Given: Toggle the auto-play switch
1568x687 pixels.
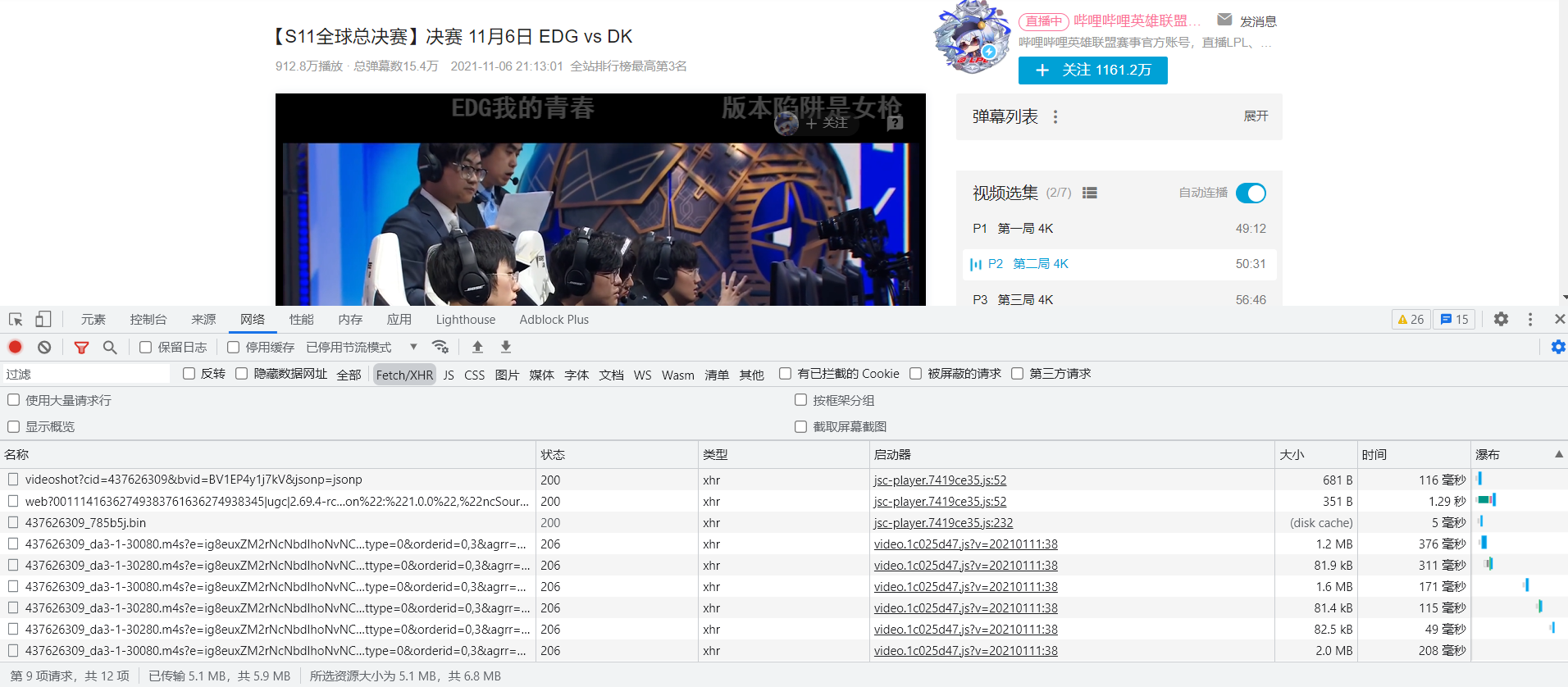Looking at the screenshot, I should click(x=1251, y=193).
